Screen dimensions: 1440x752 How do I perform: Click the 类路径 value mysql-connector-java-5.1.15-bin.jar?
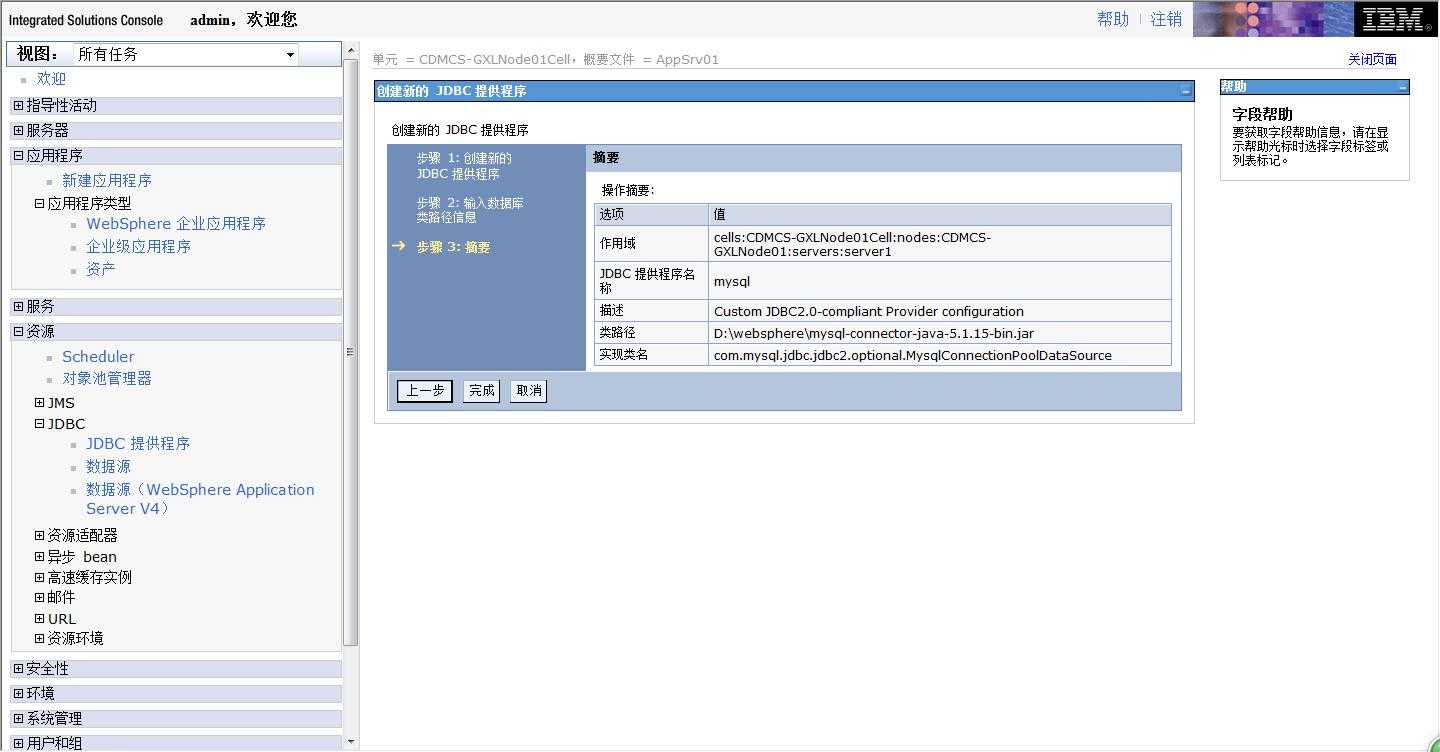tap(874, 333)
